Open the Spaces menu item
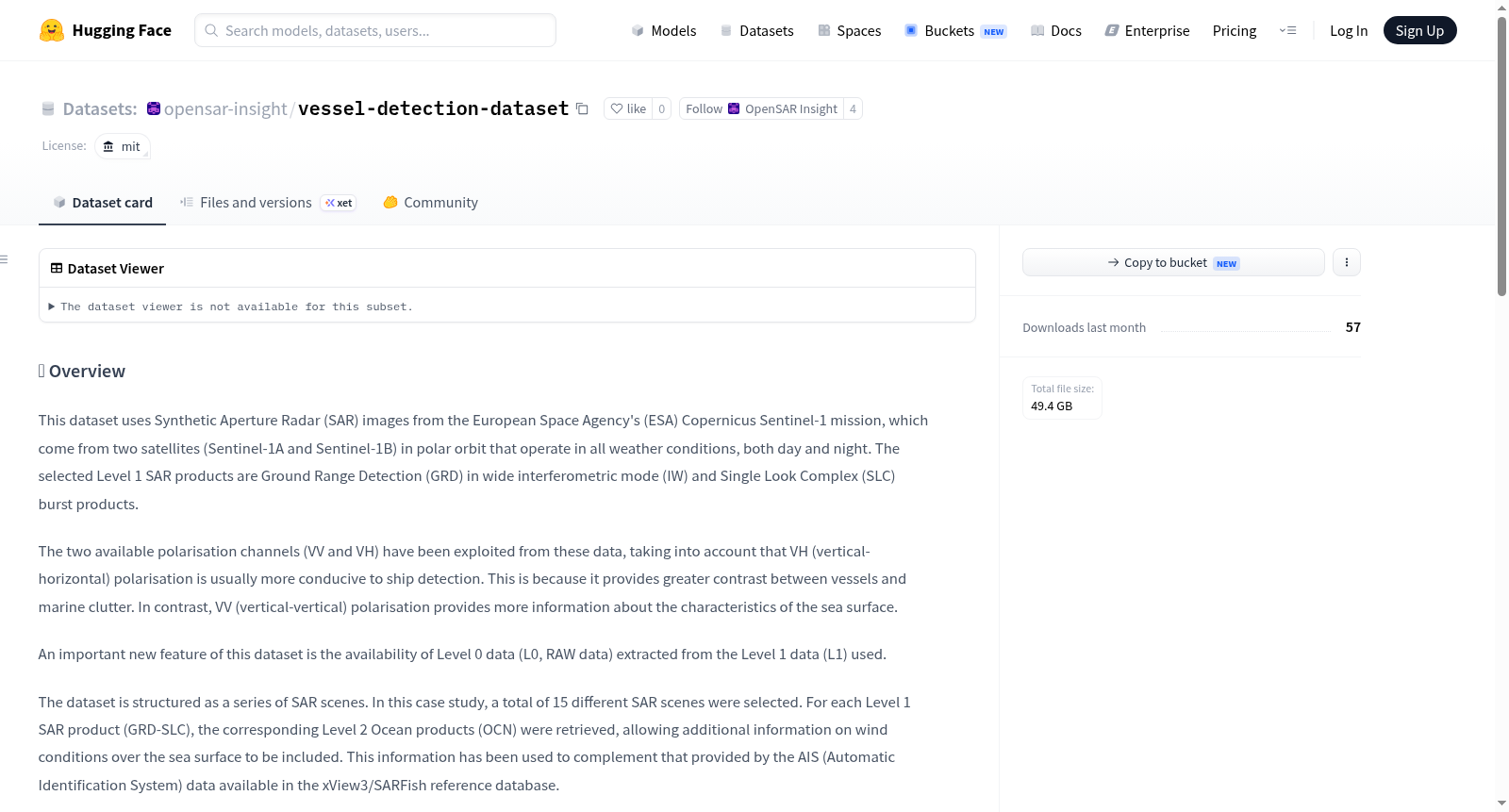Viewport: 1509px width, 812px height. 850,30
